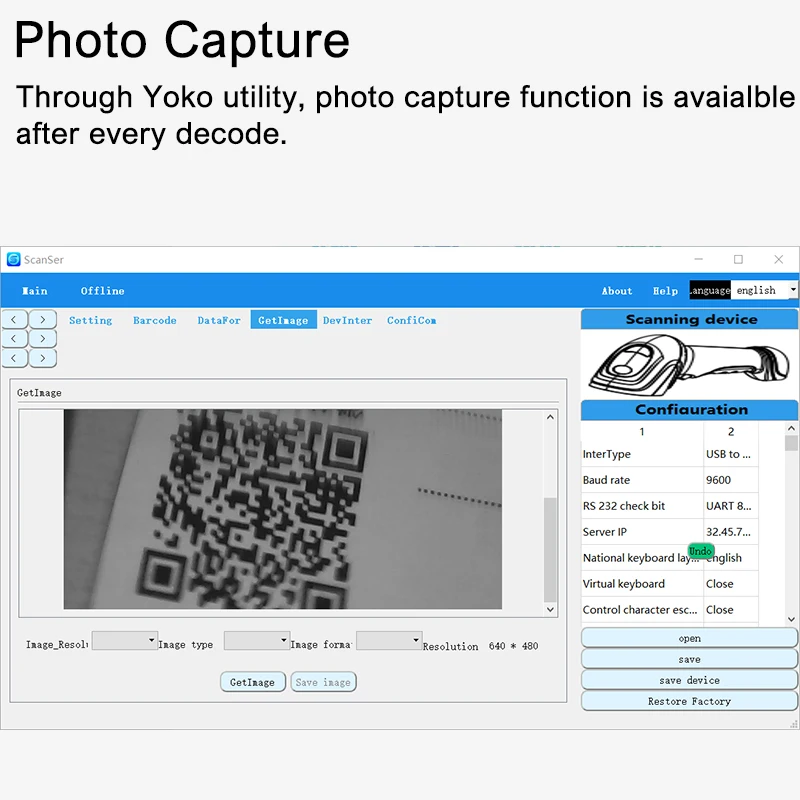Viewport: 800px width, 800px height.
Task: Select the 9600 baud value
Action: [x=718, y=480]
